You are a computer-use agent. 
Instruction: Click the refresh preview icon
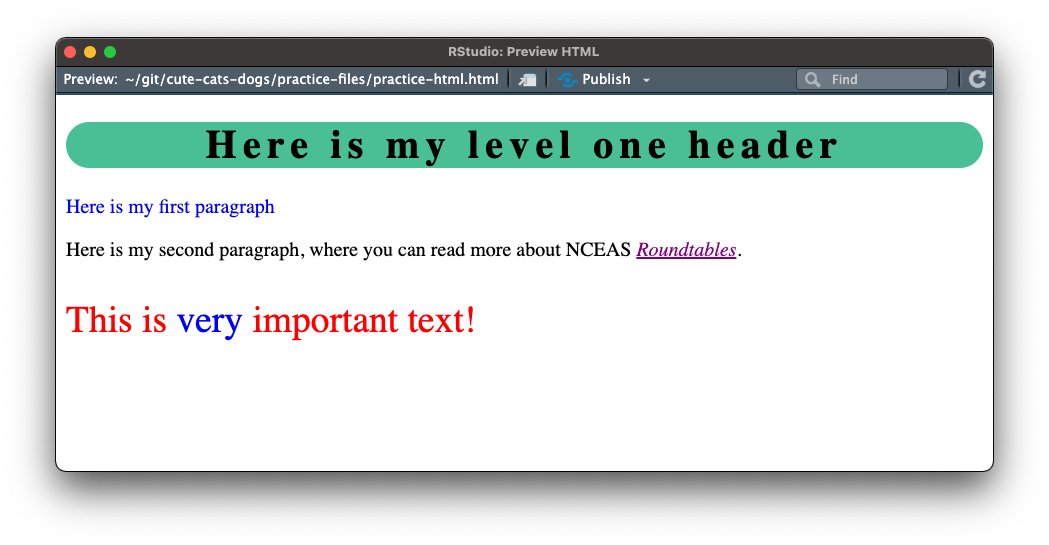977,79
